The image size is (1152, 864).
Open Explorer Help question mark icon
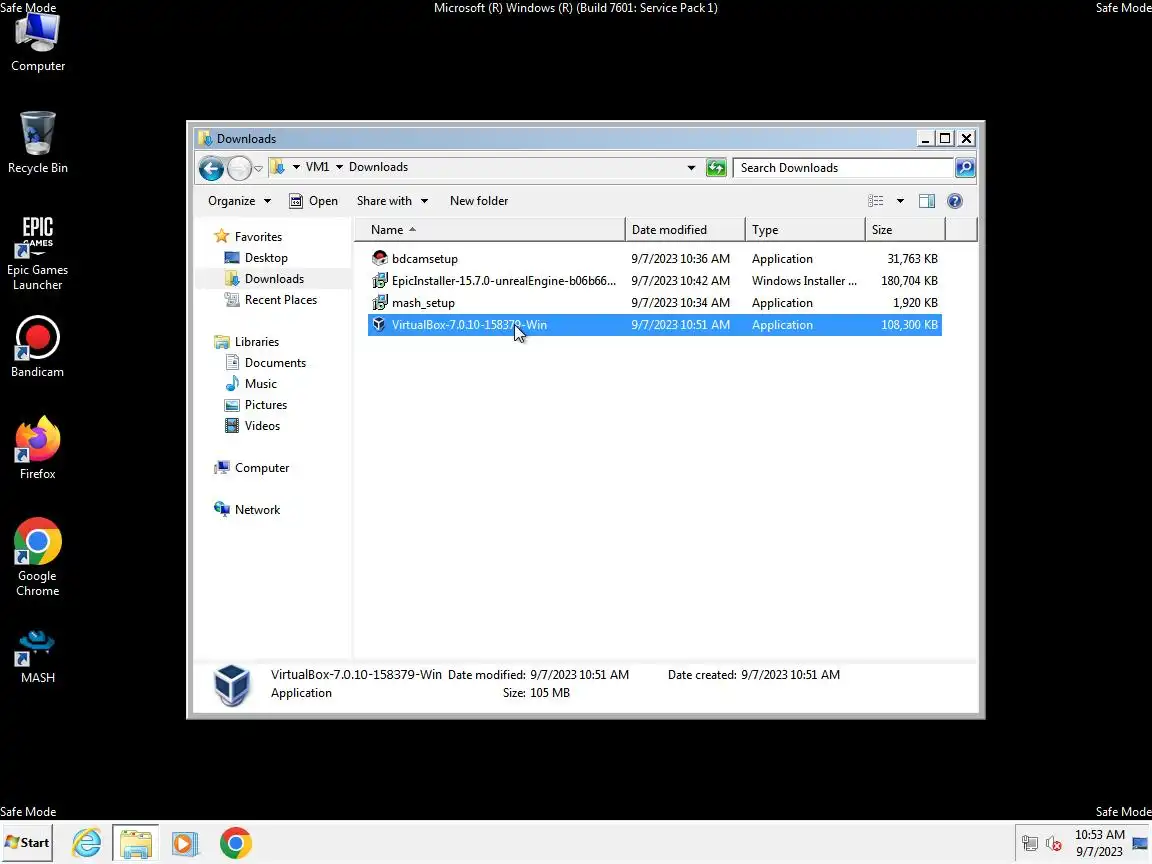[x=954, y=201]
